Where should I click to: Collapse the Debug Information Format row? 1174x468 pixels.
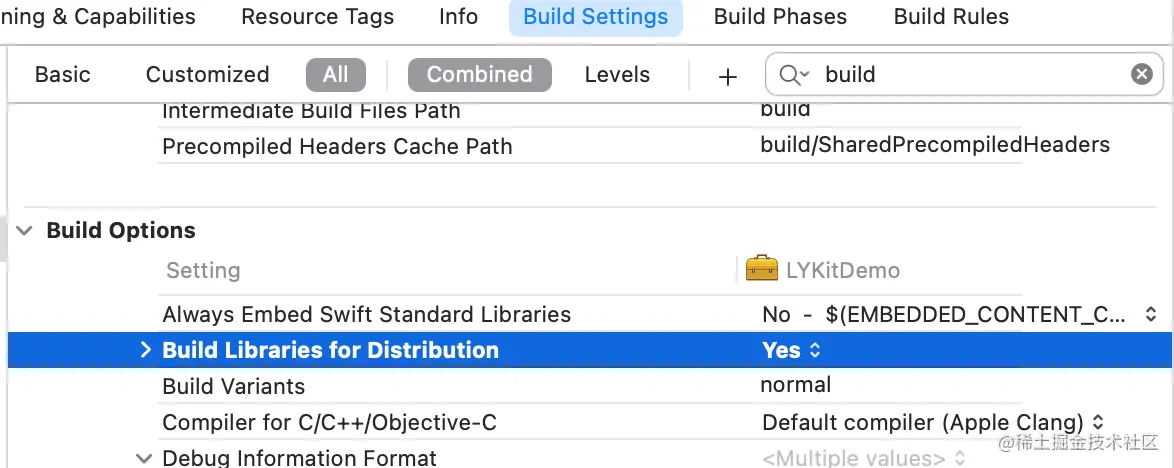tap(145, 458)
